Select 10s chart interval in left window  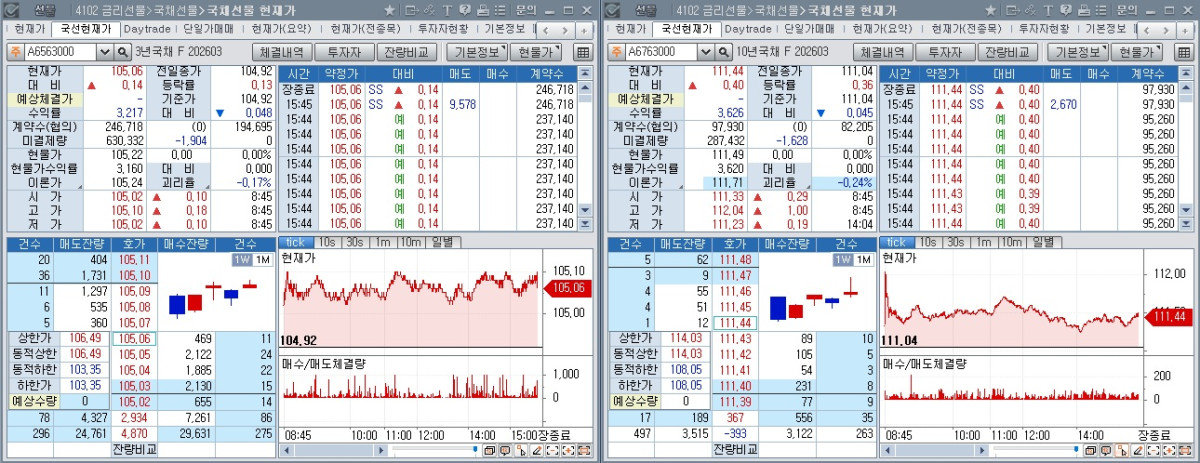click(x=326, y=242)
